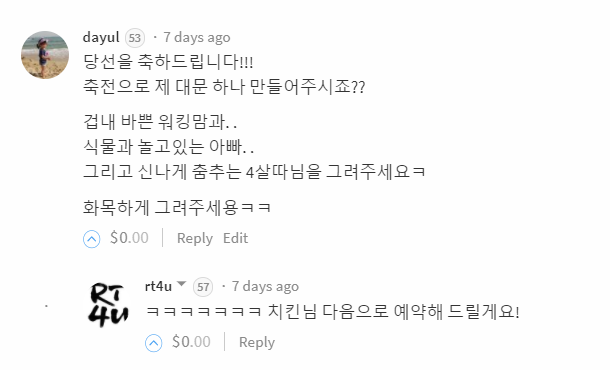This screenshot has height=370, width=610.
Task: Show payout details for rt4u's $0.00
Action: (191, 342)
